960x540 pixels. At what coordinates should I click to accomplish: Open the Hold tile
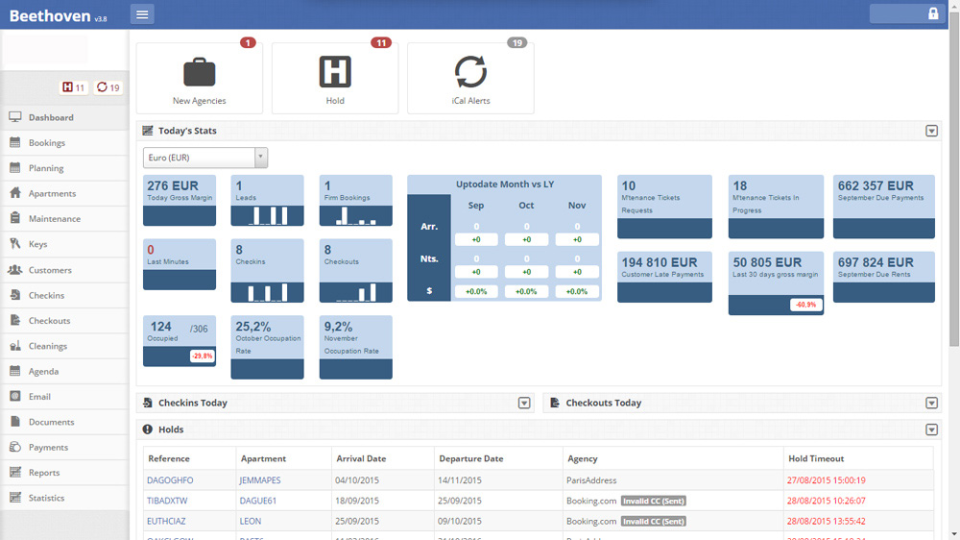tap(335, 78)
